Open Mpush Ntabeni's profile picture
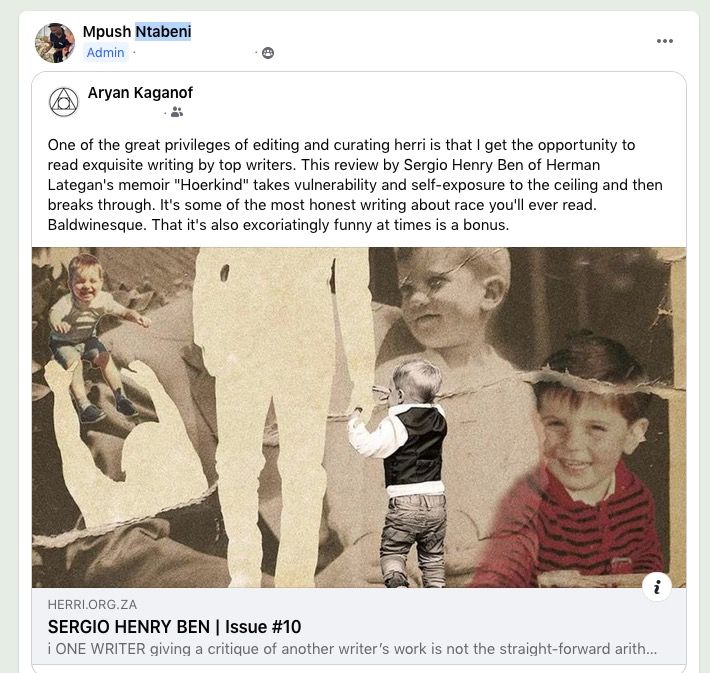Viewport: 710px width, 673px height. 55,43
